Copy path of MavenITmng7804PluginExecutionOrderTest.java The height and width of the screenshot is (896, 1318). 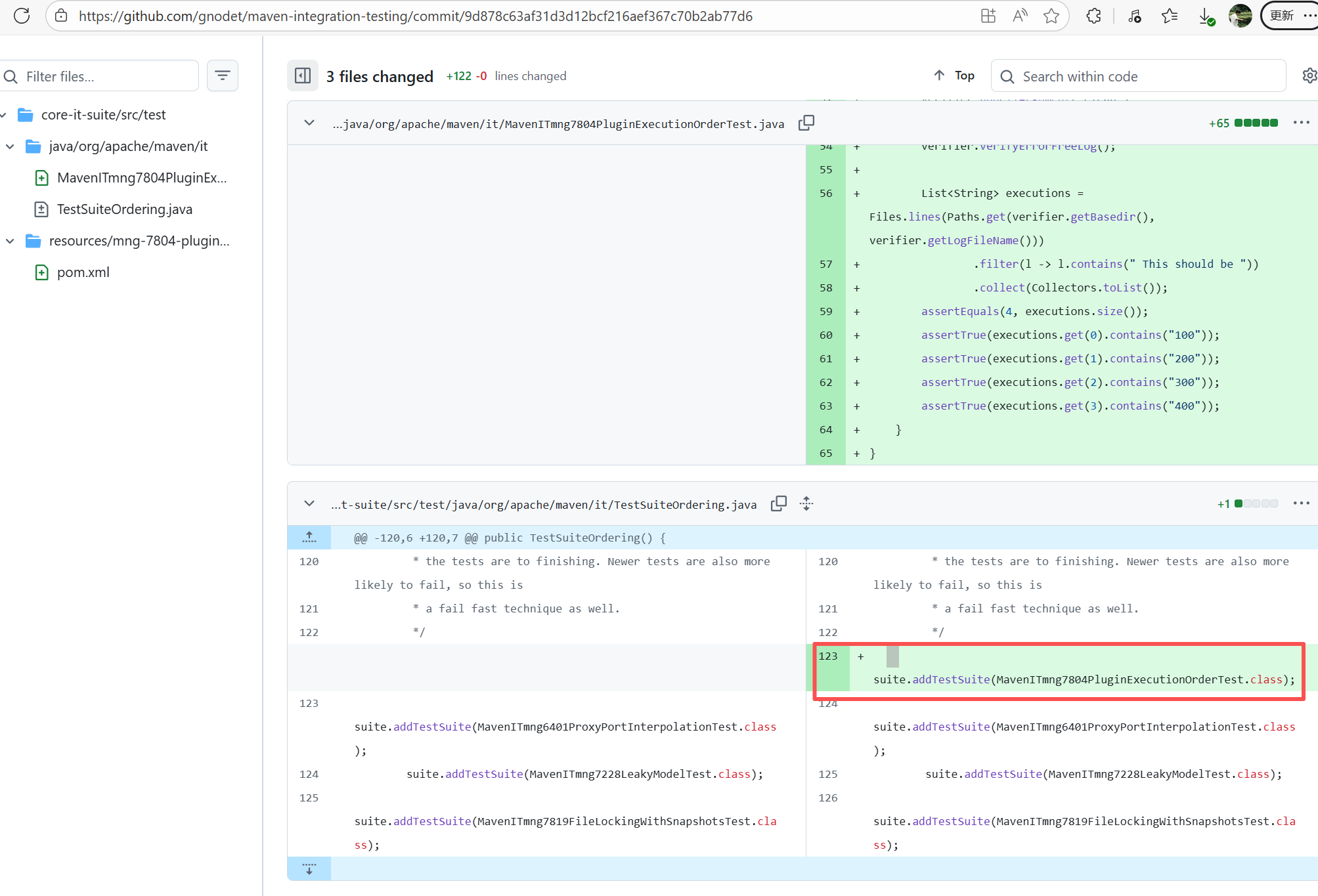[x=806, y=123]
